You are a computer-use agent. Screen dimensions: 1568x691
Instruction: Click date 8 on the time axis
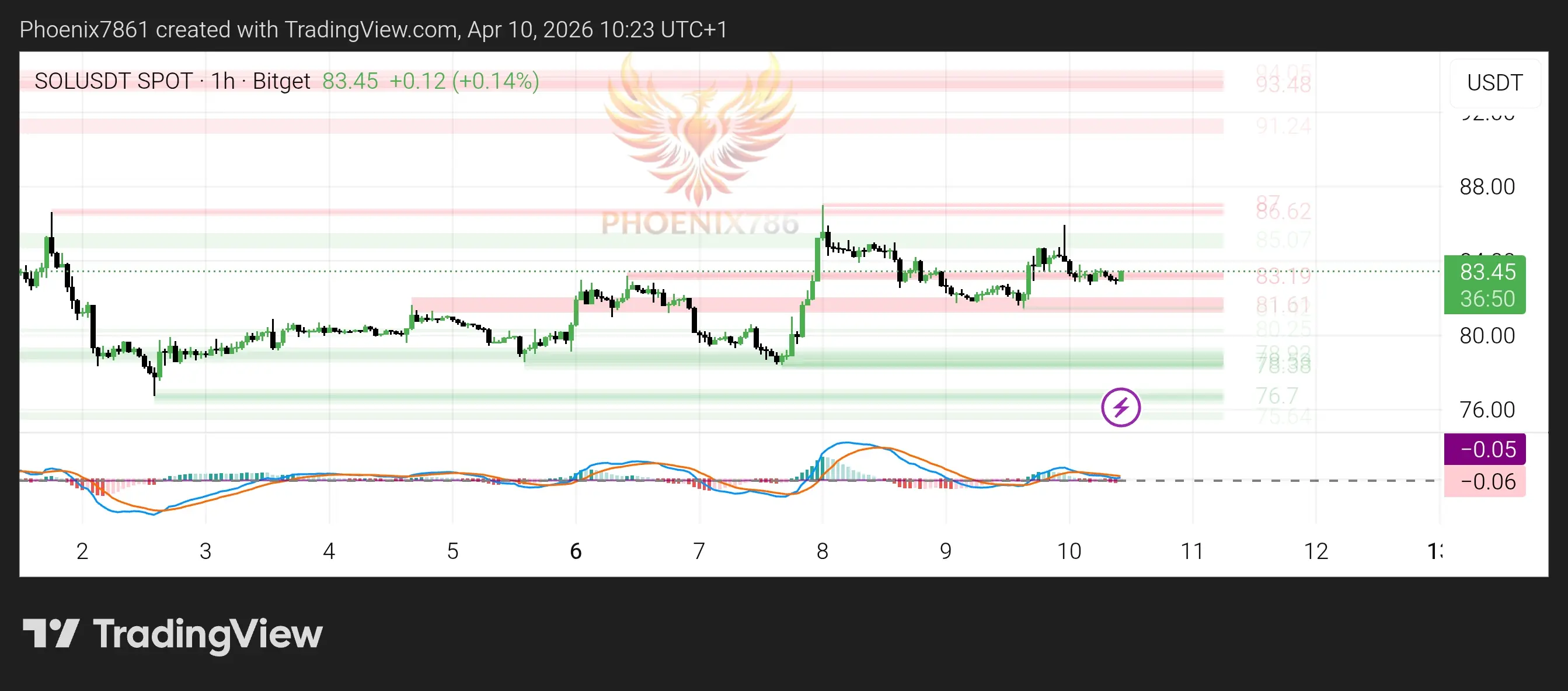coord(822,551)
